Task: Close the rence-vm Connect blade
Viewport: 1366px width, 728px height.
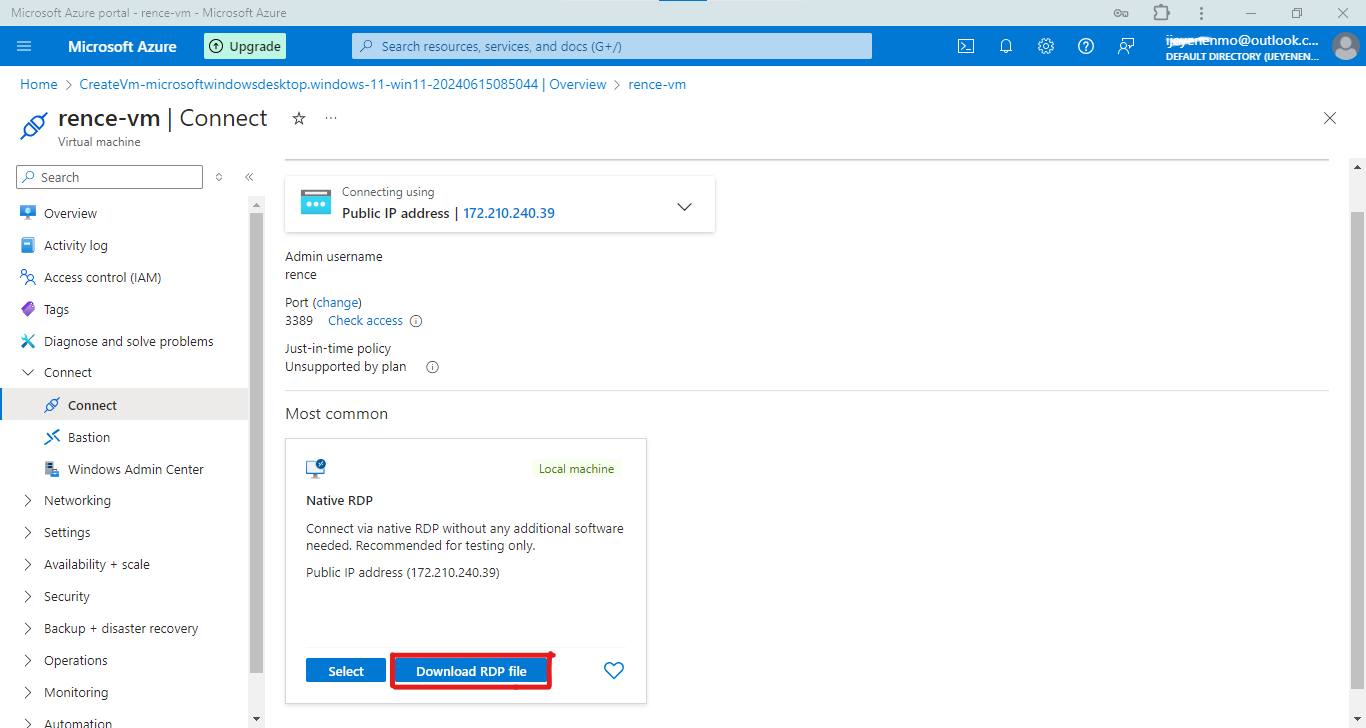Action: tap(1330, 118)
